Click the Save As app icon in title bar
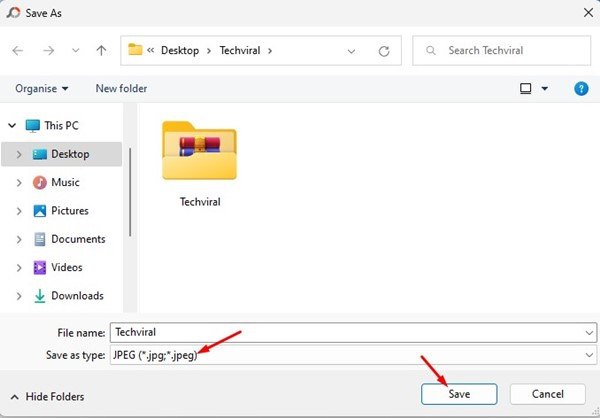600x418 pixels. 13,13
